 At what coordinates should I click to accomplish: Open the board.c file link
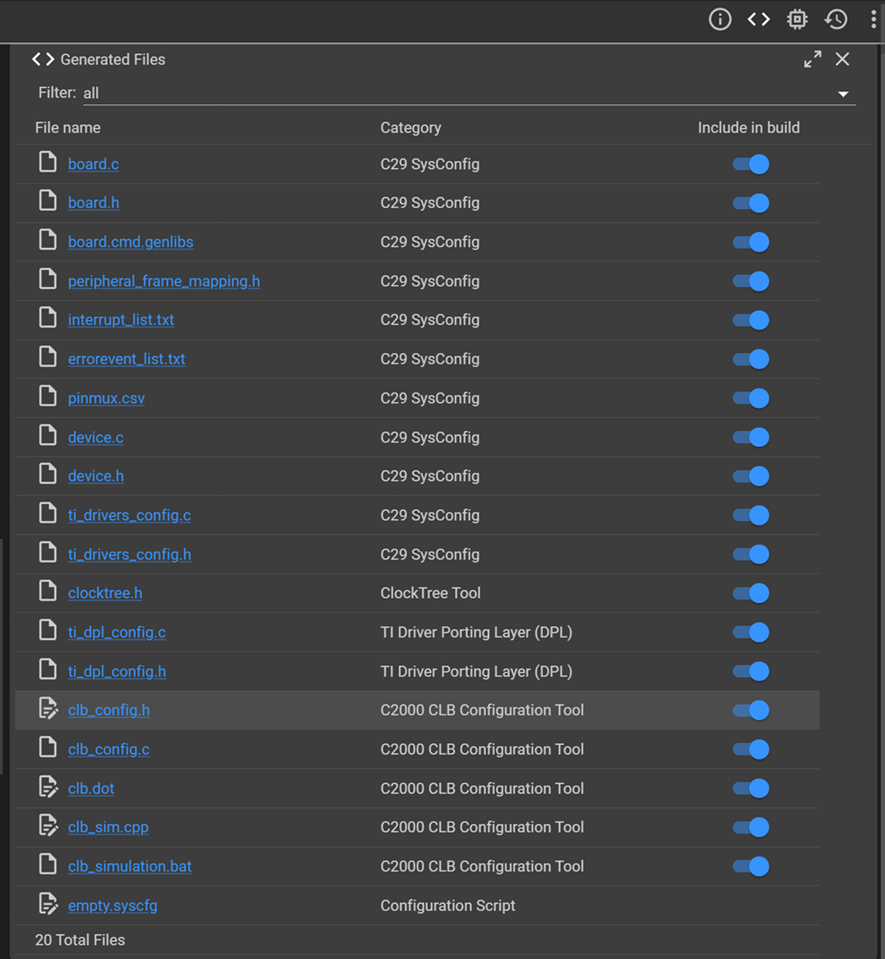(93, 164)
